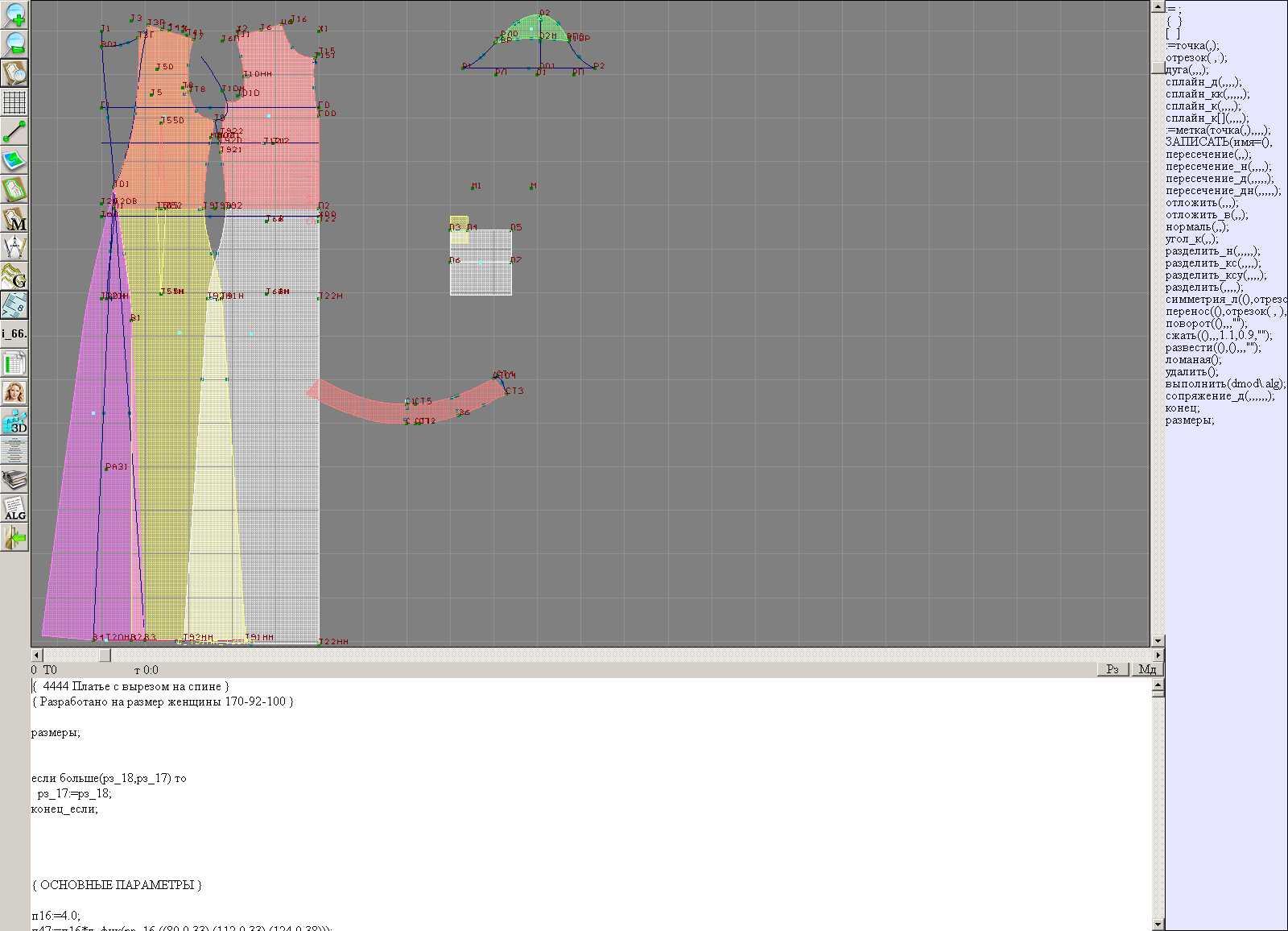The image size is (1288, 931).
Task: Click the zoom out magnifier icon
Action: click(14, 43)
